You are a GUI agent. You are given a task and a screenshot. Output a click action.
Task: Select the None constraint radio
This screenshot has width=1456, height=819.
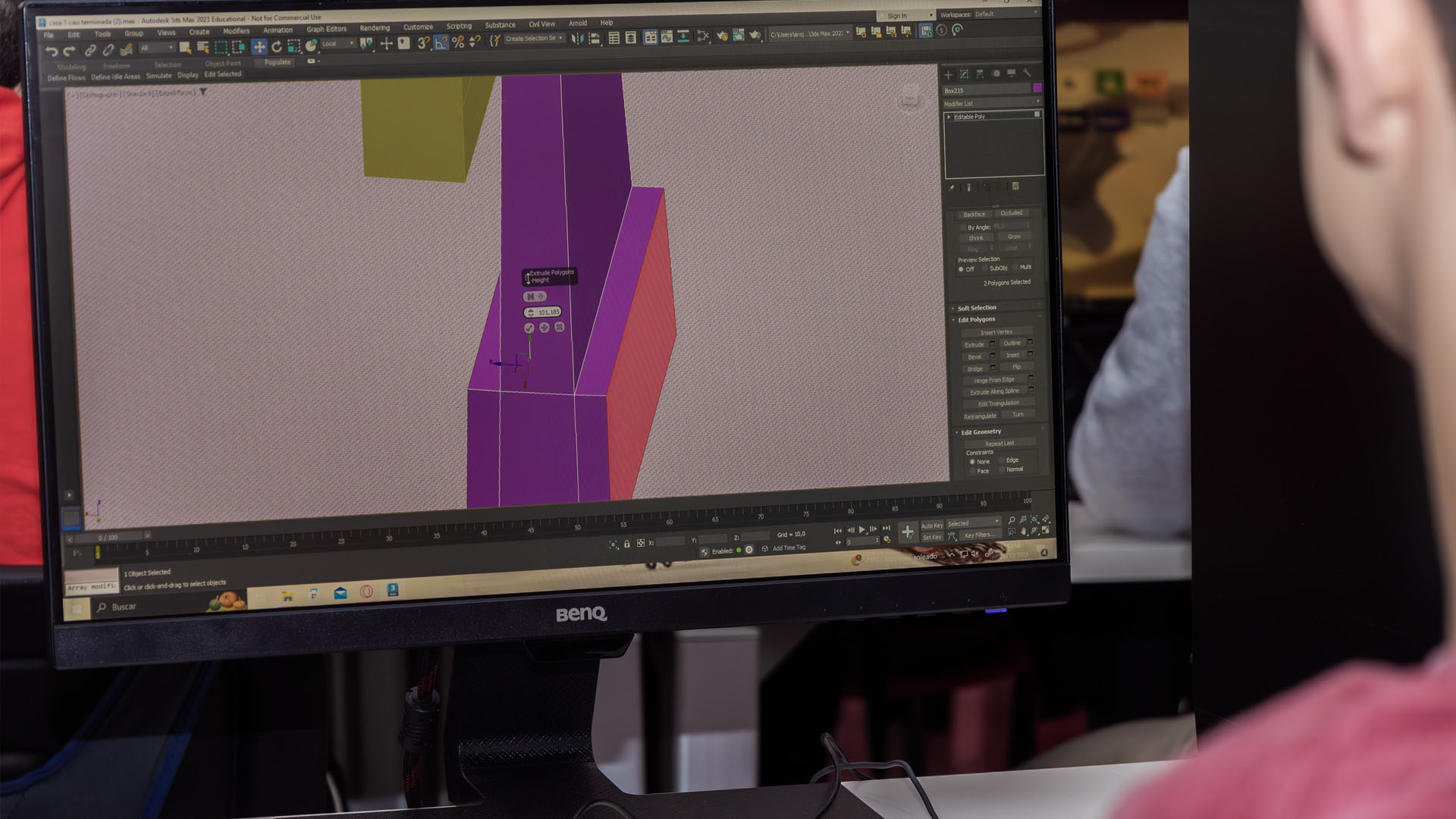[972, 462]
